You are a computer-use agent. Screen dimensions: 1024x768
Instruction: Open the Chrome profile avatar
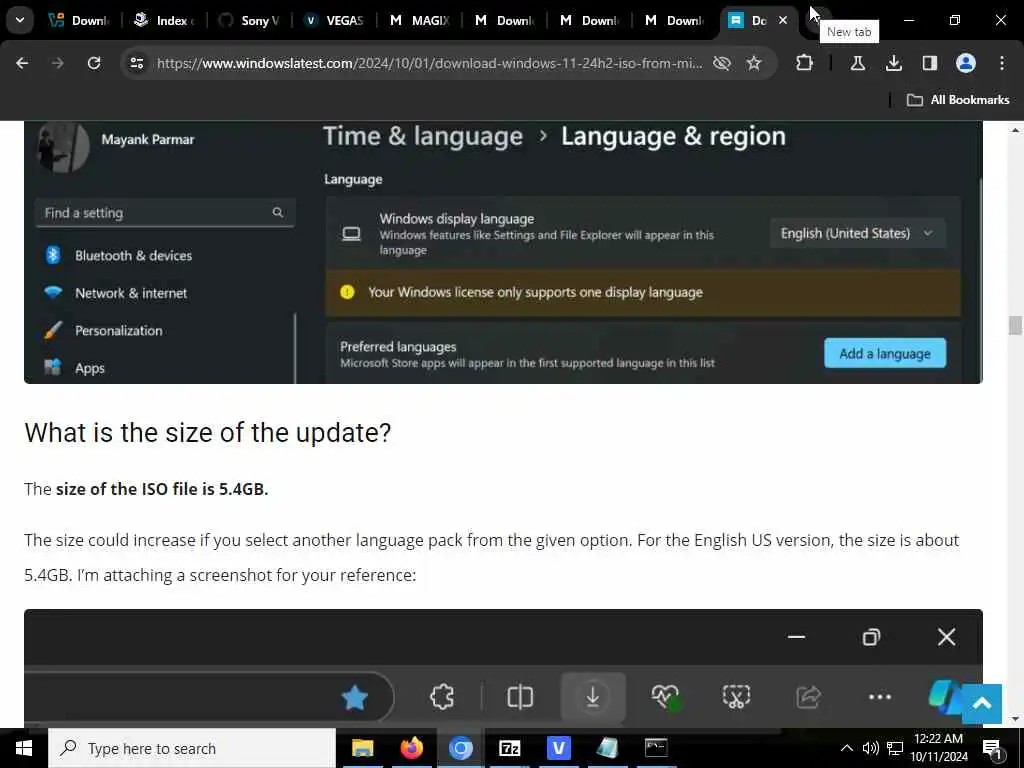click(966, 63)
